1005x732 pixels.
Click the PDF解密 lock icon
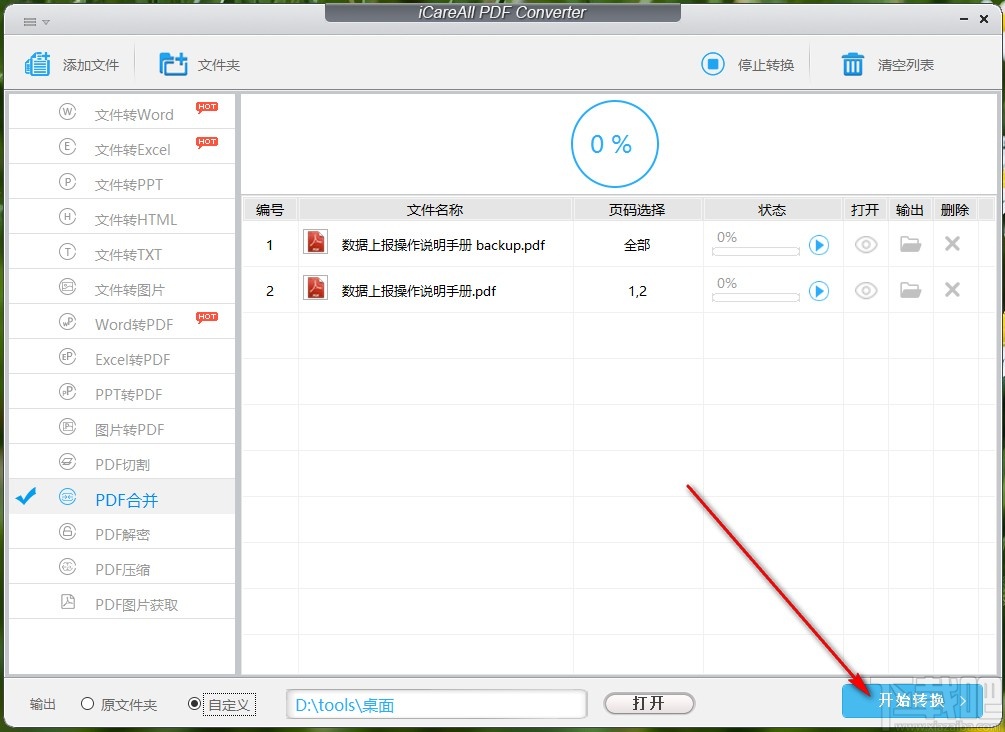point(67,531)
